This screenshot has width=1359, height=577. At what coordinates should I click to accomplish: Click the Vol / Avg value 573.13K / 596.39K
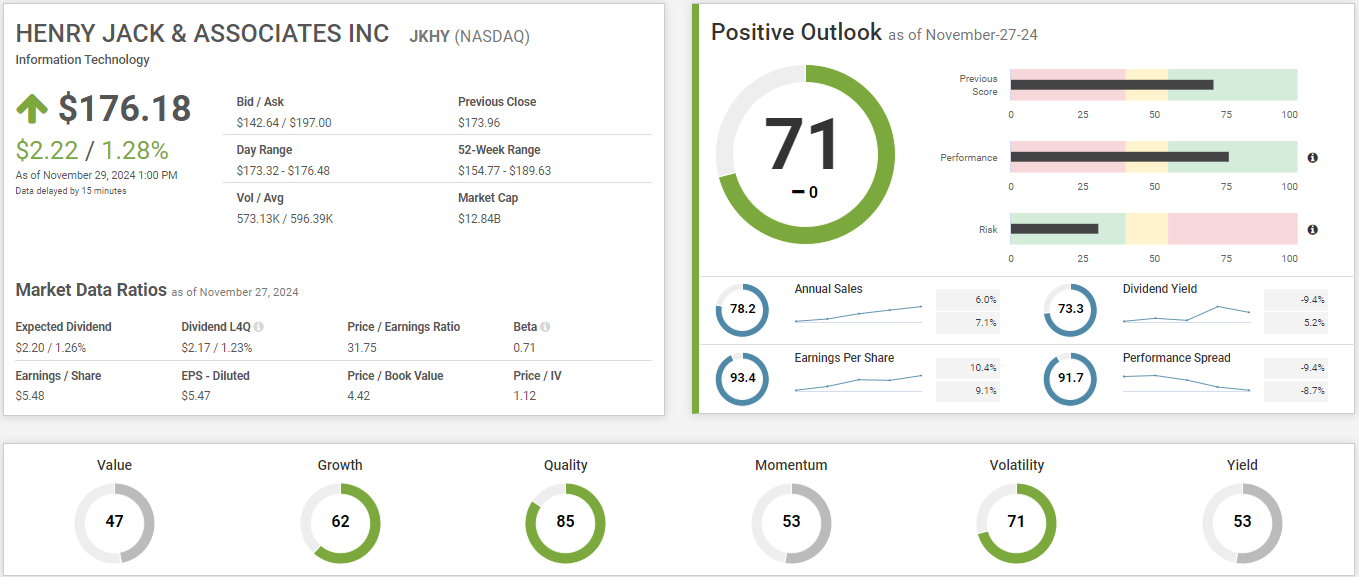(283, 219)
